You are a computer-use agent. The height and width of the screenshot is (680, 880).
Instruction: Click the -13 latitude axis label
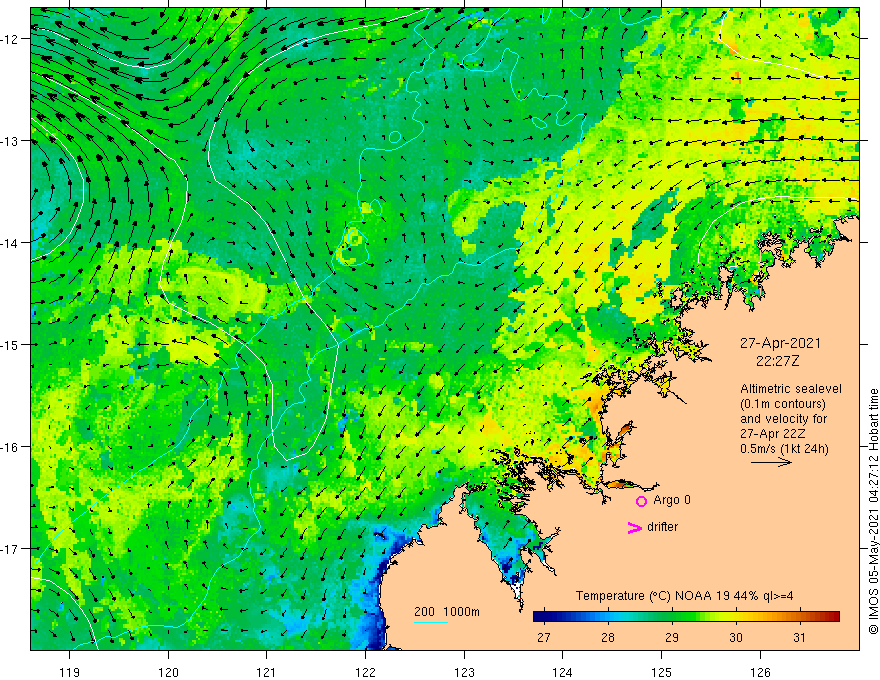[10, 141]
